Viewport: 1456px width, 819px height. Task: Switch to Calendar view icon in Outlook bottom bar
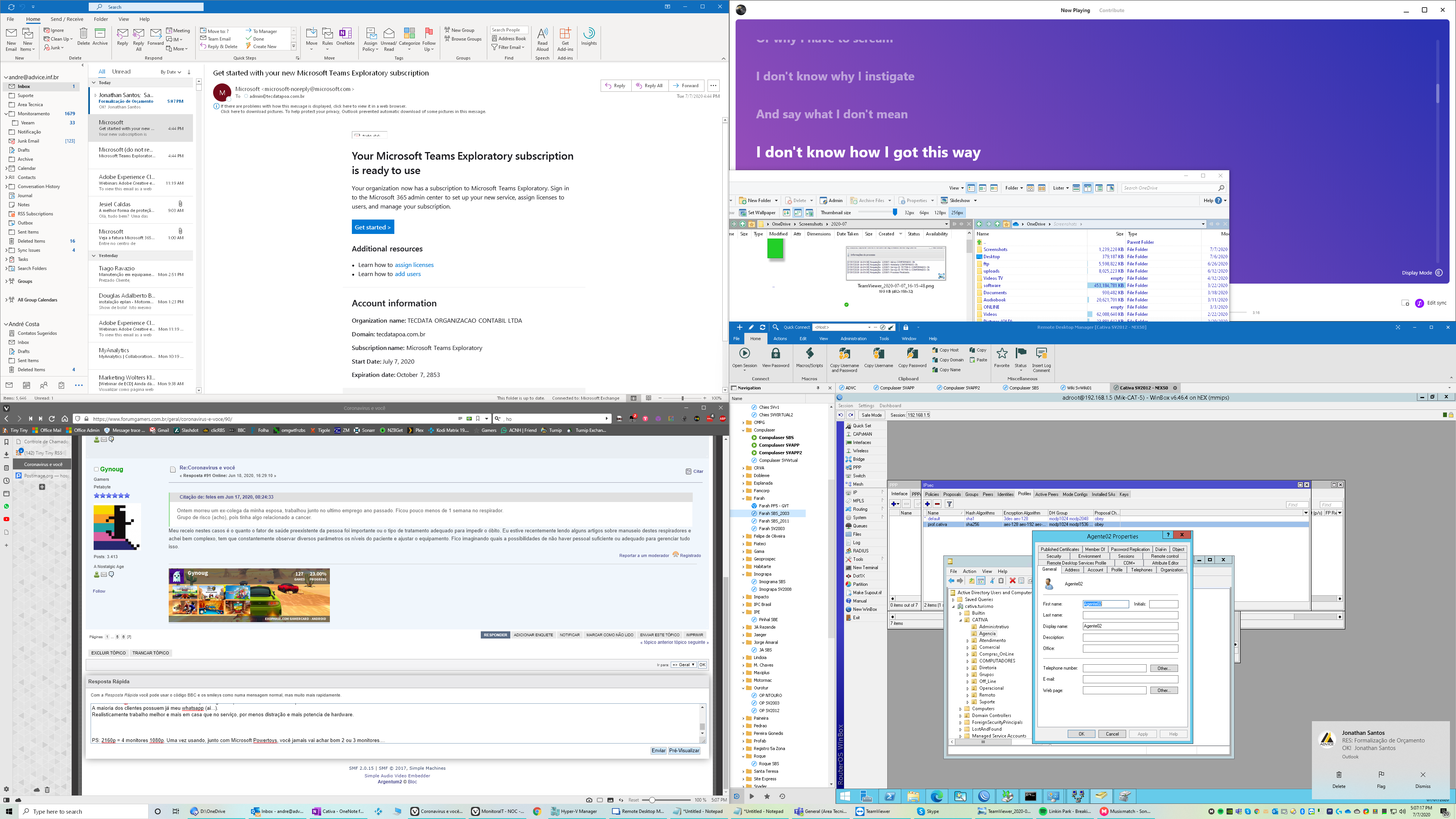coord(27,385)
